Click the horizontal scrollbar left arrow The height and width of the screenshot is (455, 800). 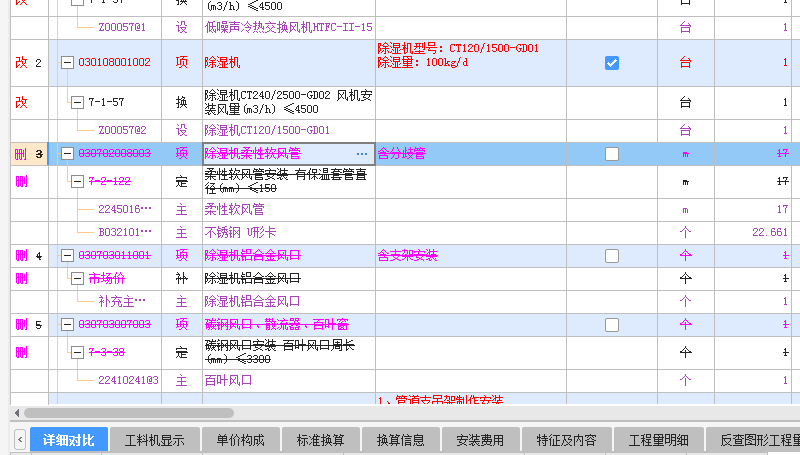point(17,413)
